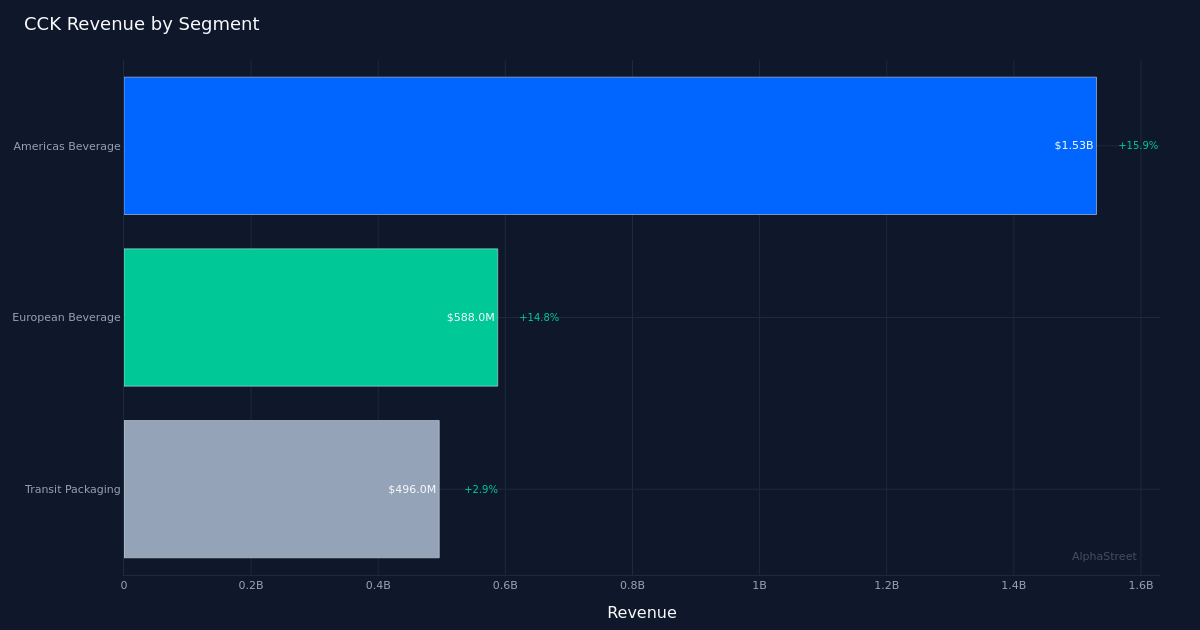Select the Transit Packaging bar
This screenshot has height=630, width=1200.
(x=280, y=489)
